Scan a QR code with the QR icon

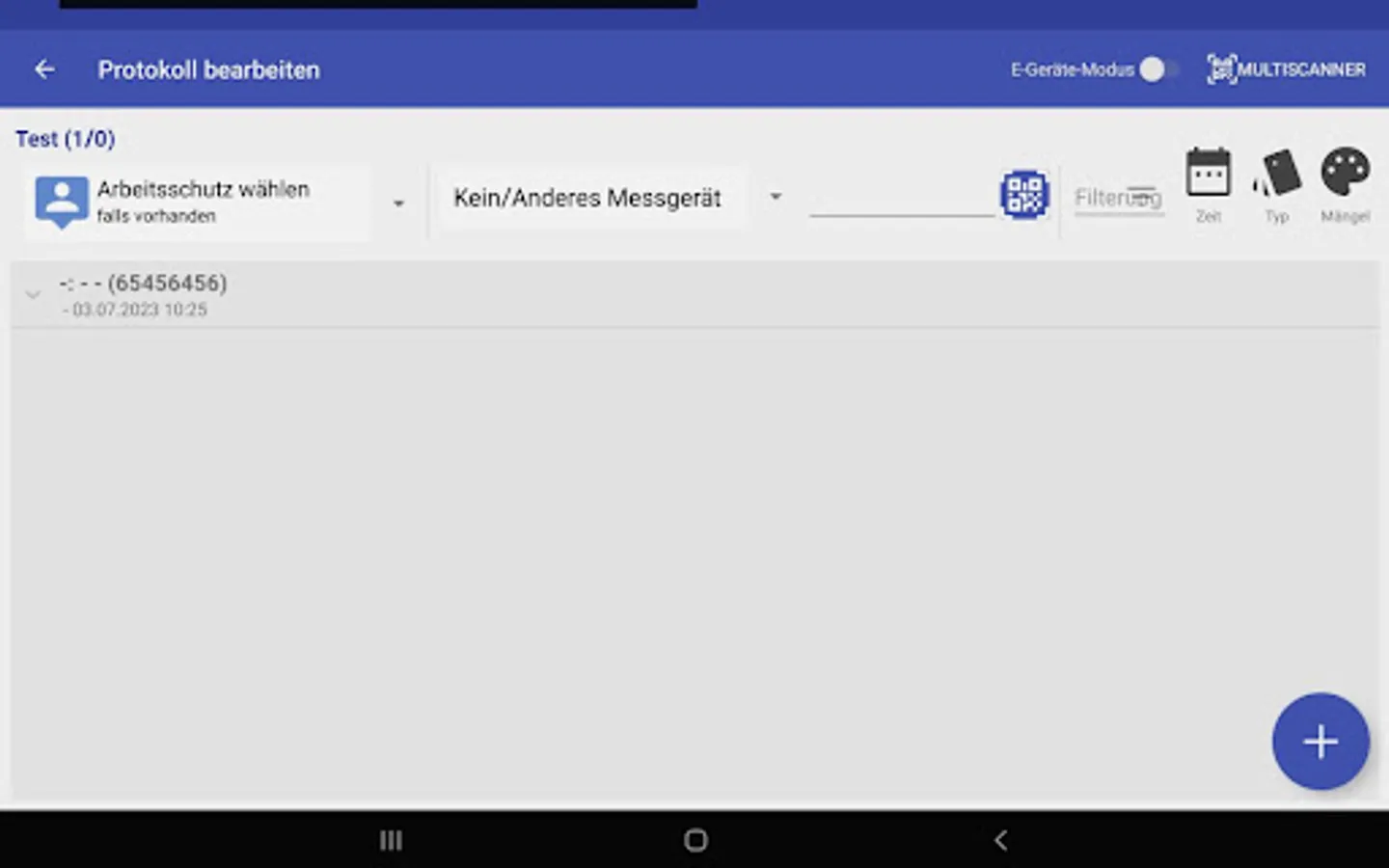point(1024,195)
